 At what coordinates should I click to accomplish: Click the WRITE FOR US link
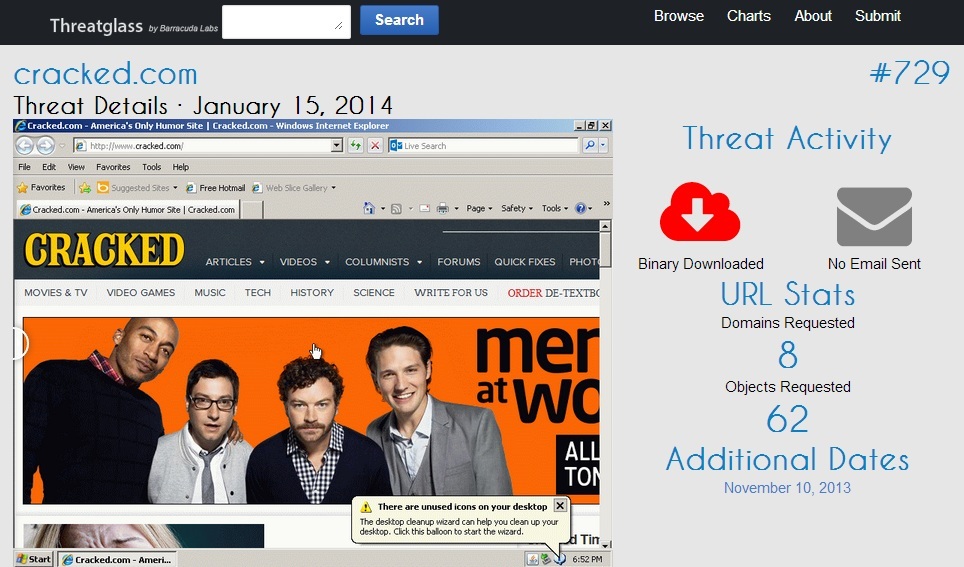pos(451,293)
